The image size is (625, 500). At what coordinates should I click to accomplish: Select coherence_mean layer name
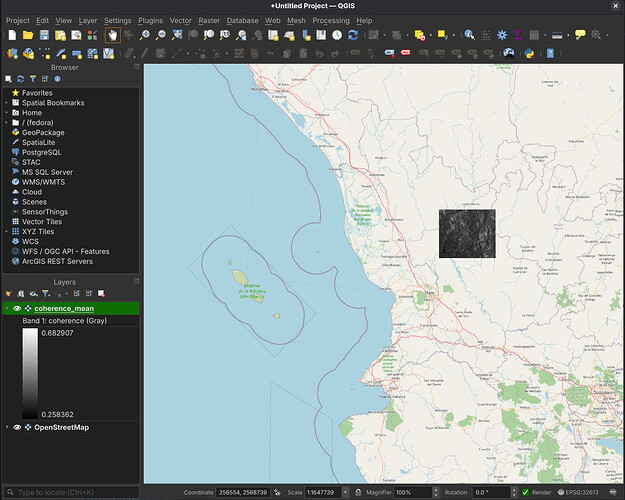[x=64, y=308]
